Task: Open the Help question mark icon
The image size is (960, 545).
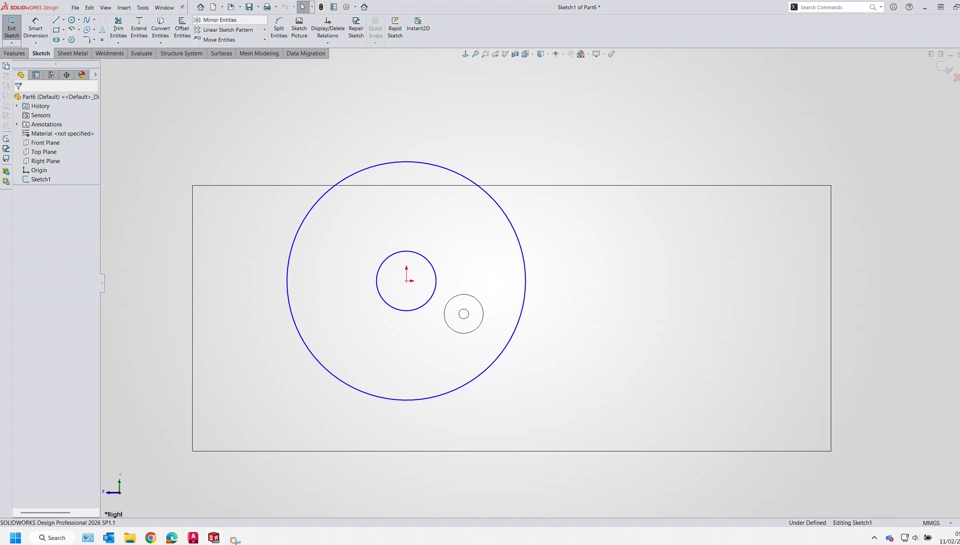Action: tap(909, 7)
